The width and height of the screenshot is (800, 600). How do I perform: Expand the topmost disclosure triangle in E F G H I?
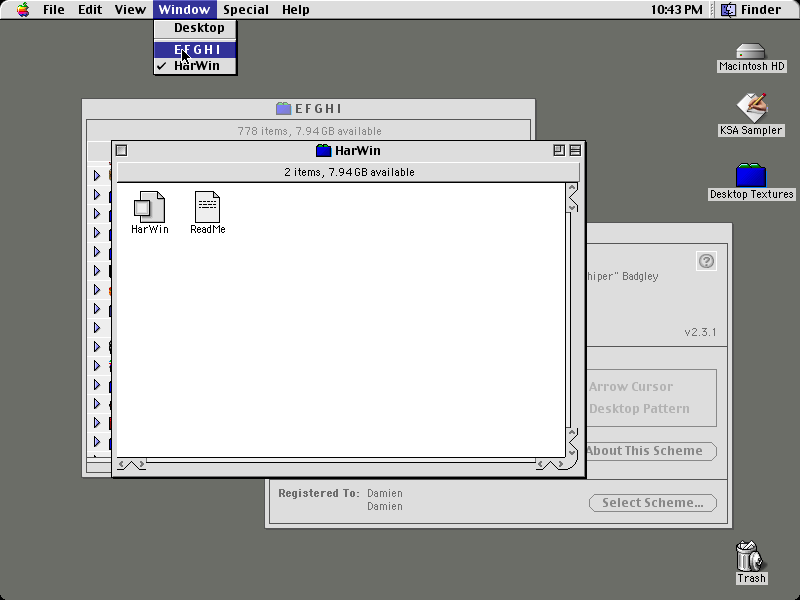coord(97,176)
